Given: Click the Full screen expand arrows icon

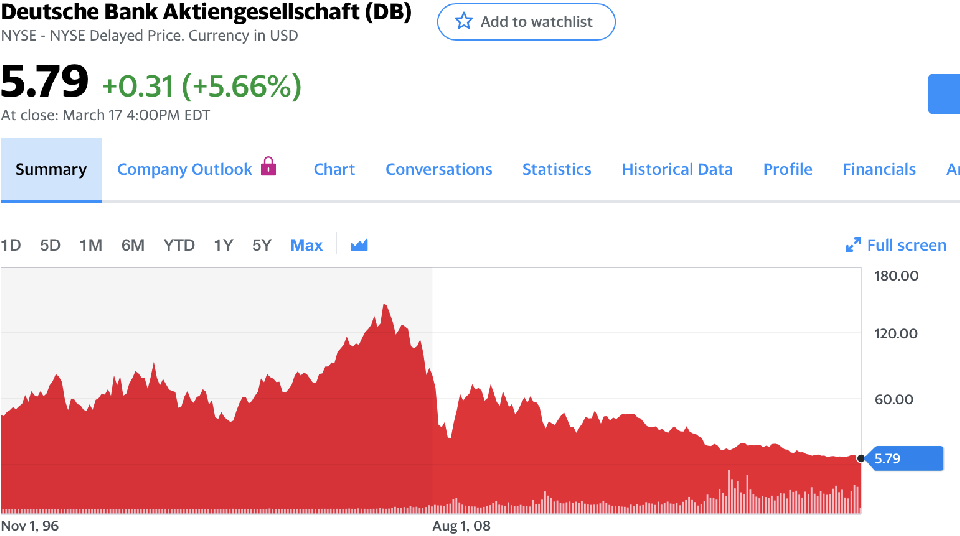Looking at the screenshot, I should tap(853, 245).
